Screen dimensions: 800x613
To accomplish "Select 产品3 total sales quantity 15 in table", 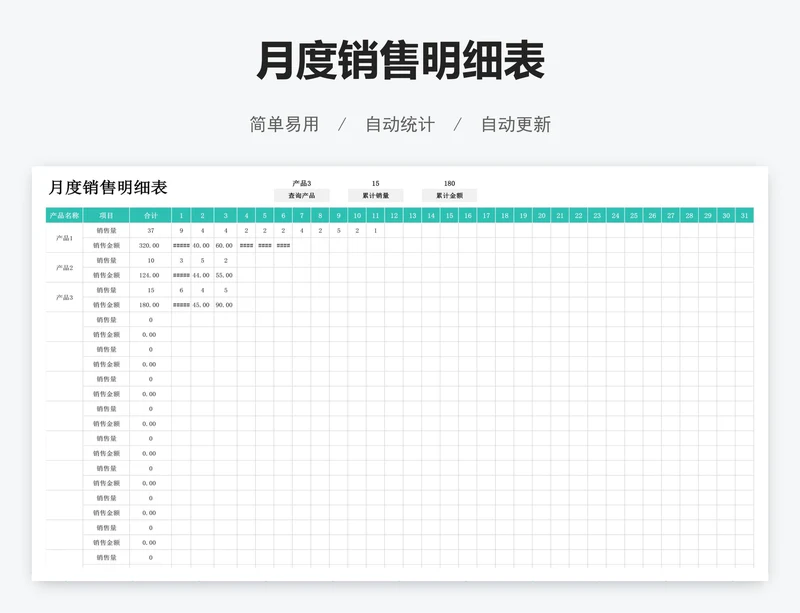I will pos(151,290).
